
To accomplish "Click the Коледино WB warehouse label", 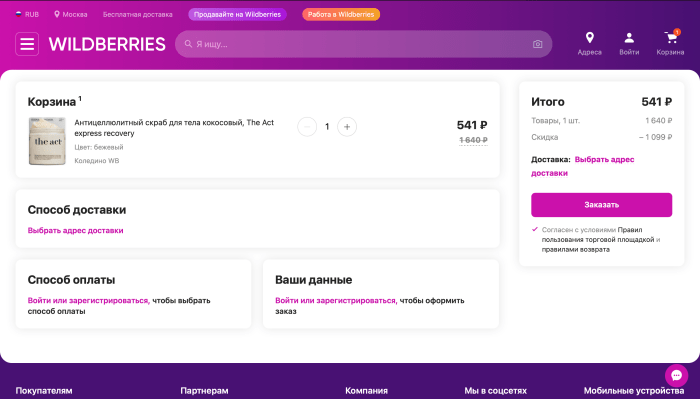I will point(96,160).
